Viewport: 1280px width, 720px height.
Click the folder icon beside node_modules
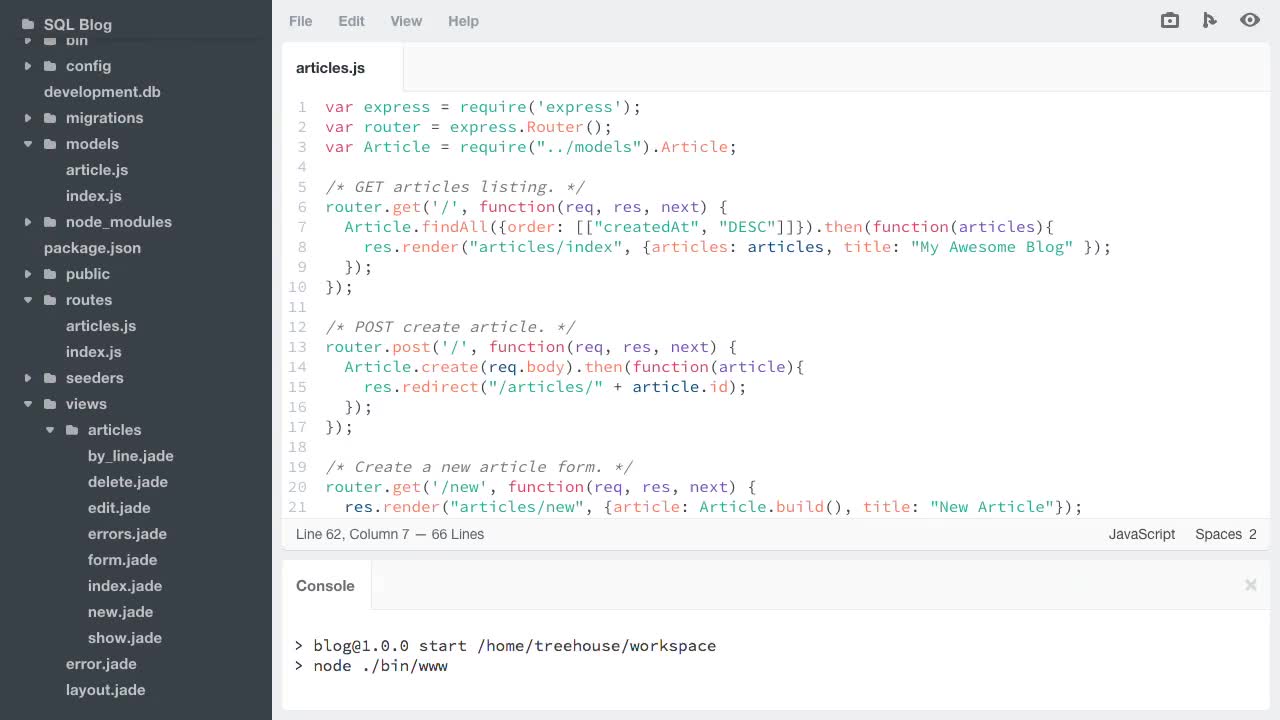[51, 222]
